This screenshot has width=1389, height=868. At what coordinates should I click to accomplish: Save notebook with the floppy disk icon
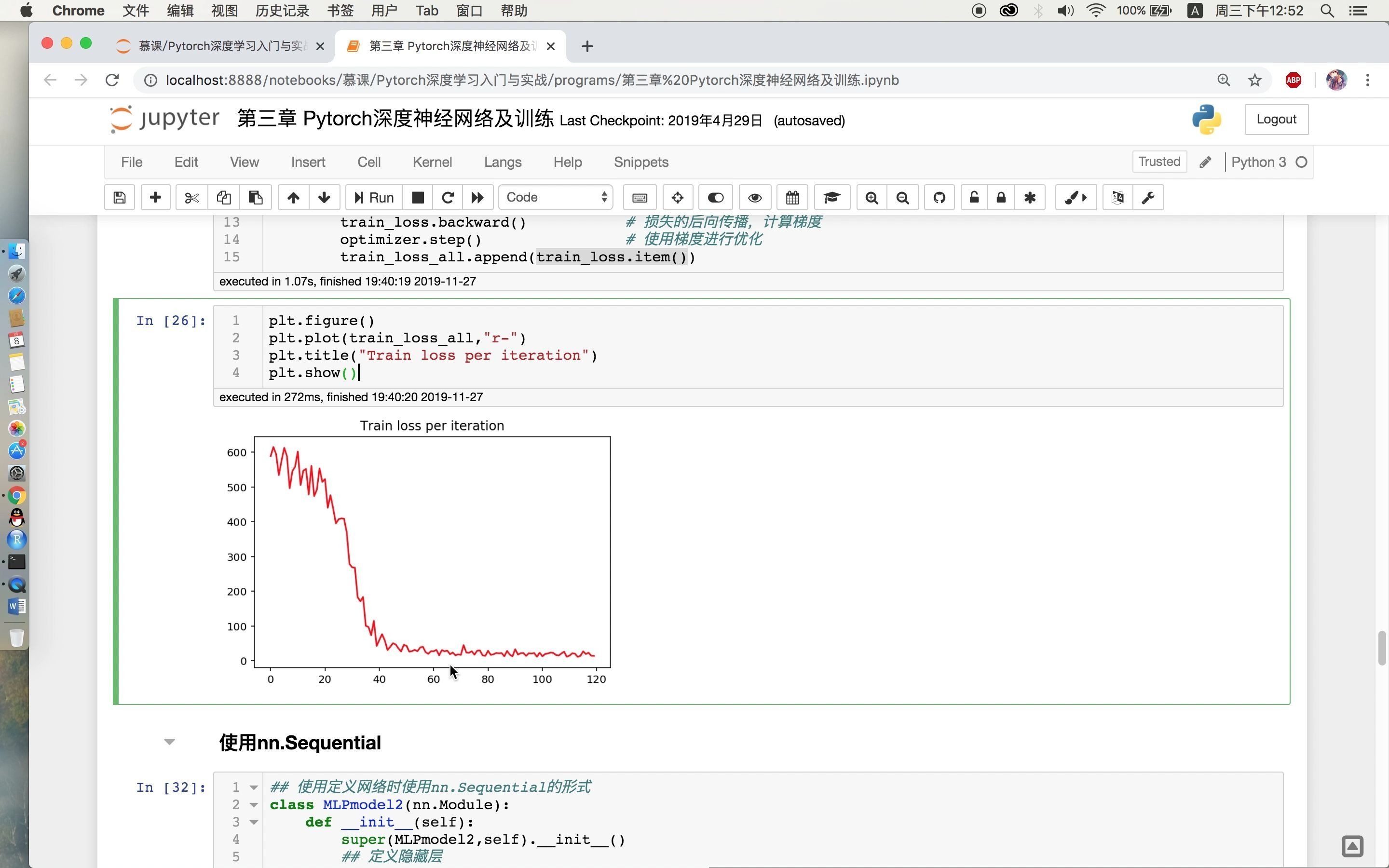[x=120, y=198]
